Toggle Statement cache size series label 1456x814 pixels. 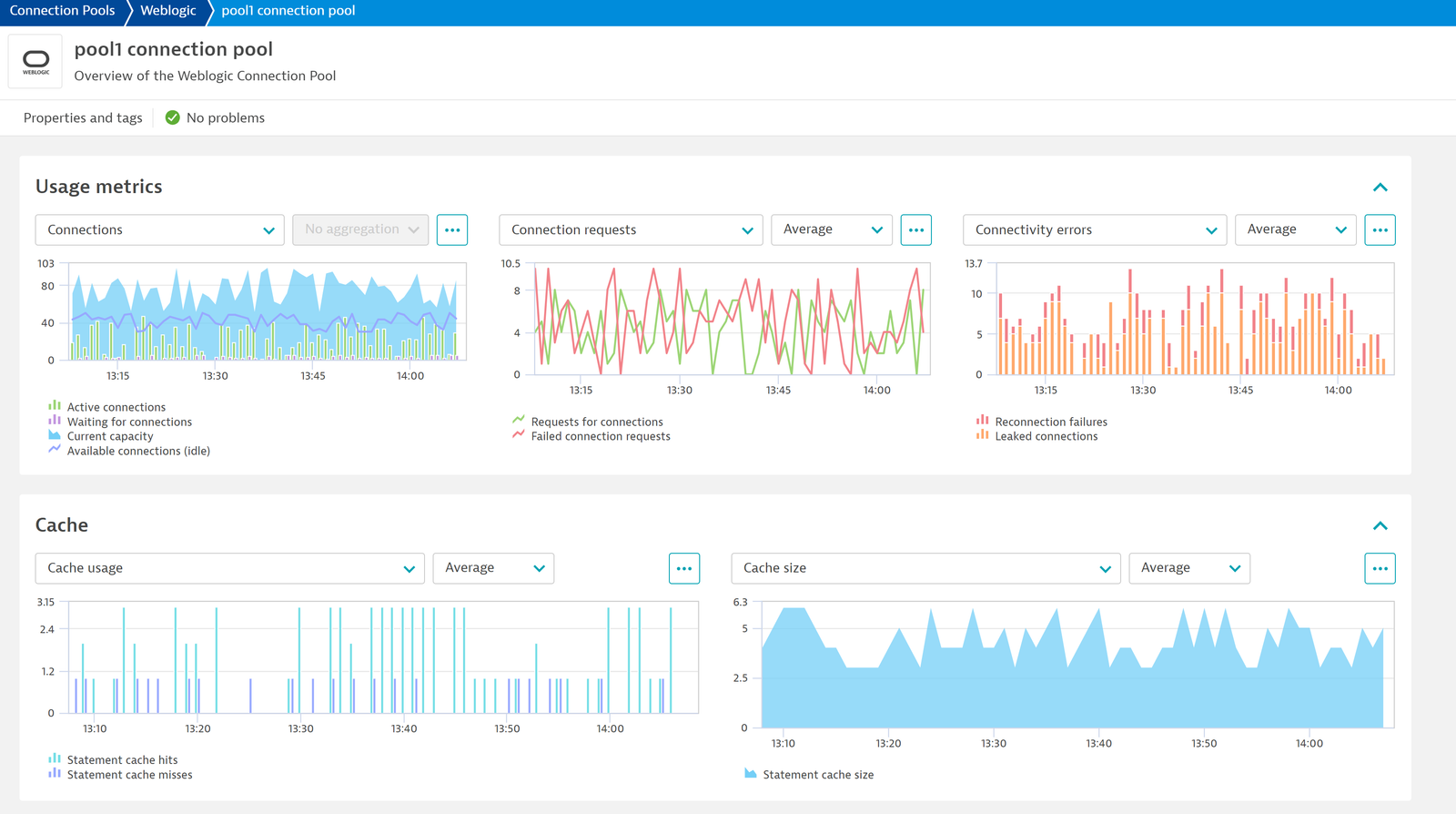818,775
